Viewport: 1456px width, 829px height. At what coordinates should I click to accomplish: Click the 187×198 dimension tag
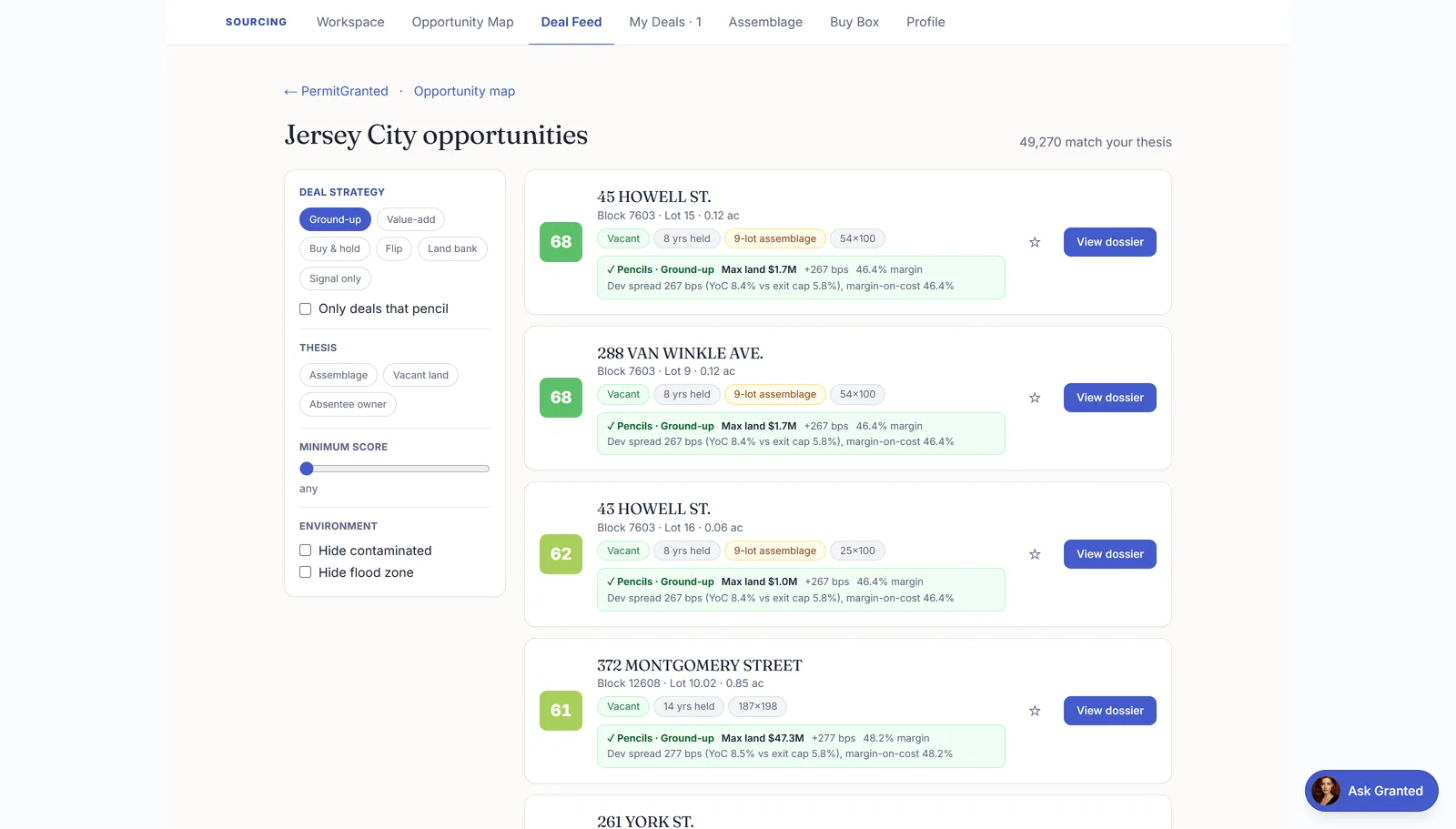click(x=757, y=707)
